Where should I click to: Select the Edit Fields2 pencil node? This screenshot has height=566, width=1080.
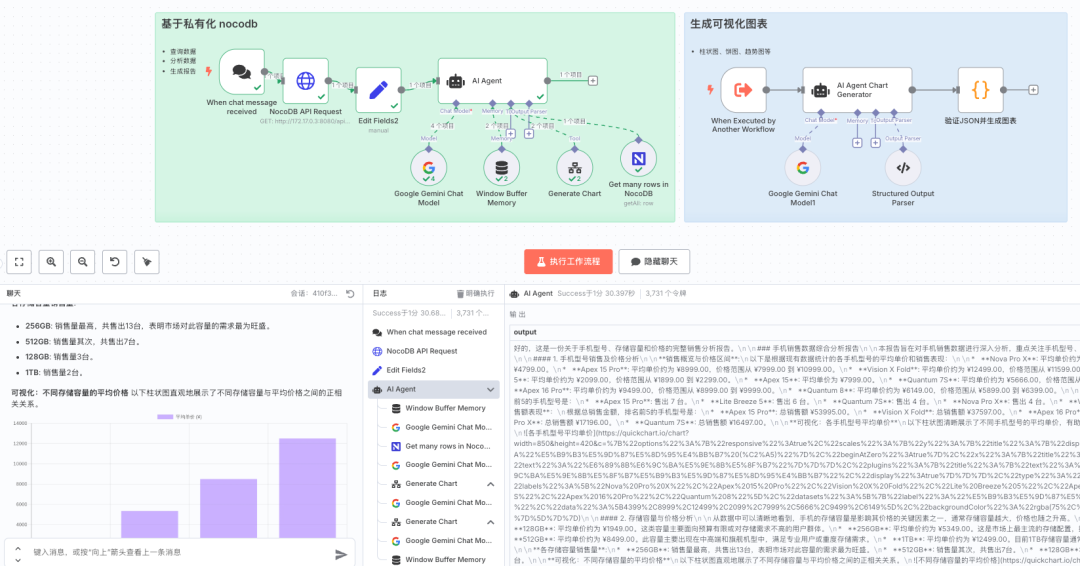(x=378, y=90)
